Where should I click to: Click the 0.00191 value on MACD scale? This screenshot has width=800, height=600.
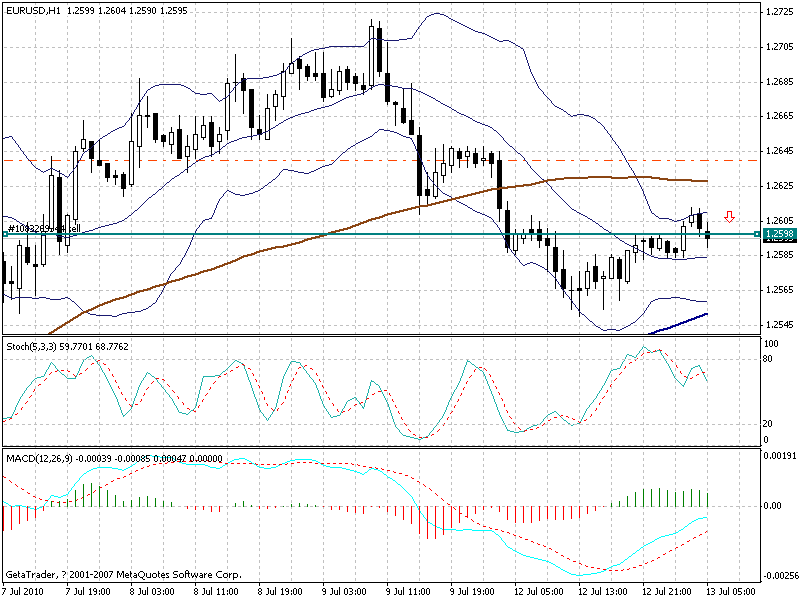tap(779, 456)
